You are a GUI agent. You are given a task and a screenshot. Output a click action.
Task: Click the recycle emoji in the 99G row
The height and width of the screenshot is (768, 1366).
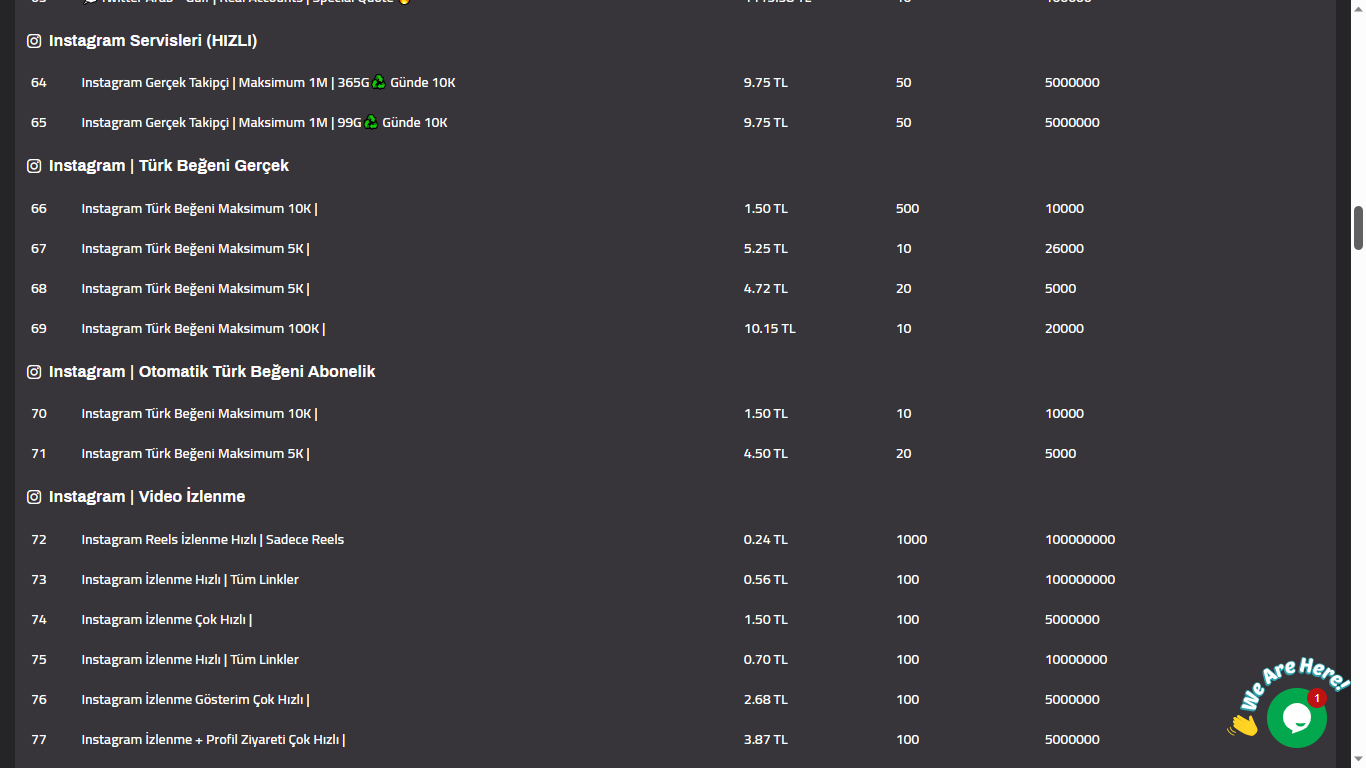coord(371,122)
